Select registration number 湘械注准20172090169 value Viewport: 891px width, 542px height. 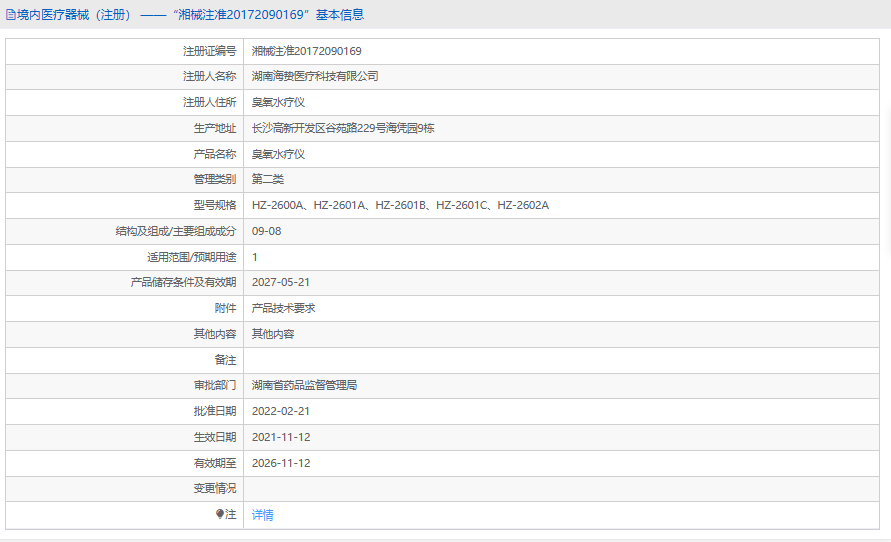pyautogui.click(x=306, y=51)
